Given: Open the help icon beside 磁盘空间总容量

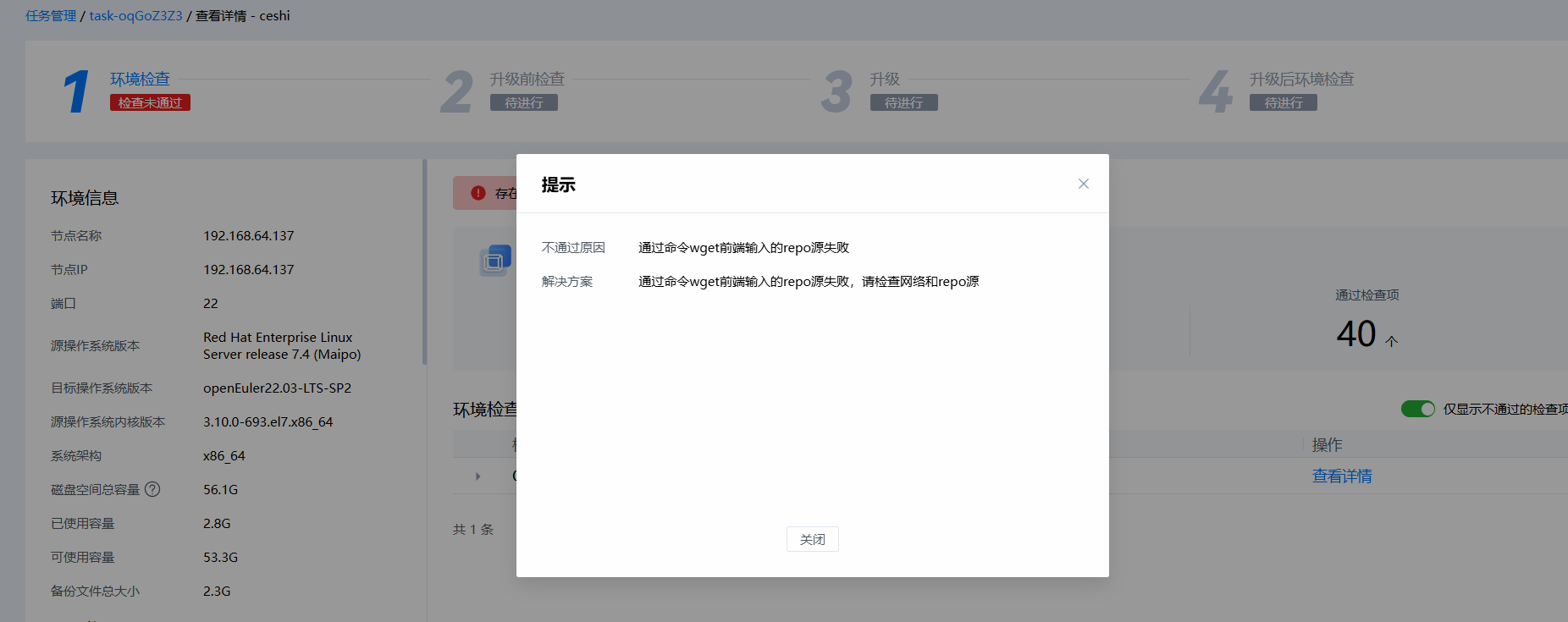Looking at the screenshot, I should point(152,489).
